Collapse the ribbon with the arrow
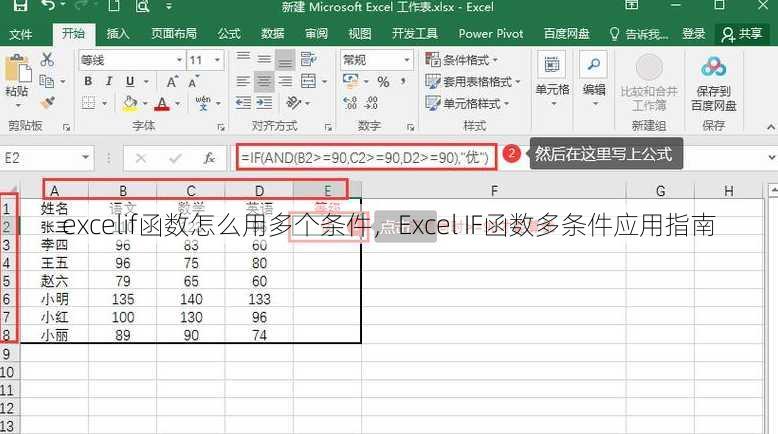This screenshot has height=434, width=778. pos(771,127)
